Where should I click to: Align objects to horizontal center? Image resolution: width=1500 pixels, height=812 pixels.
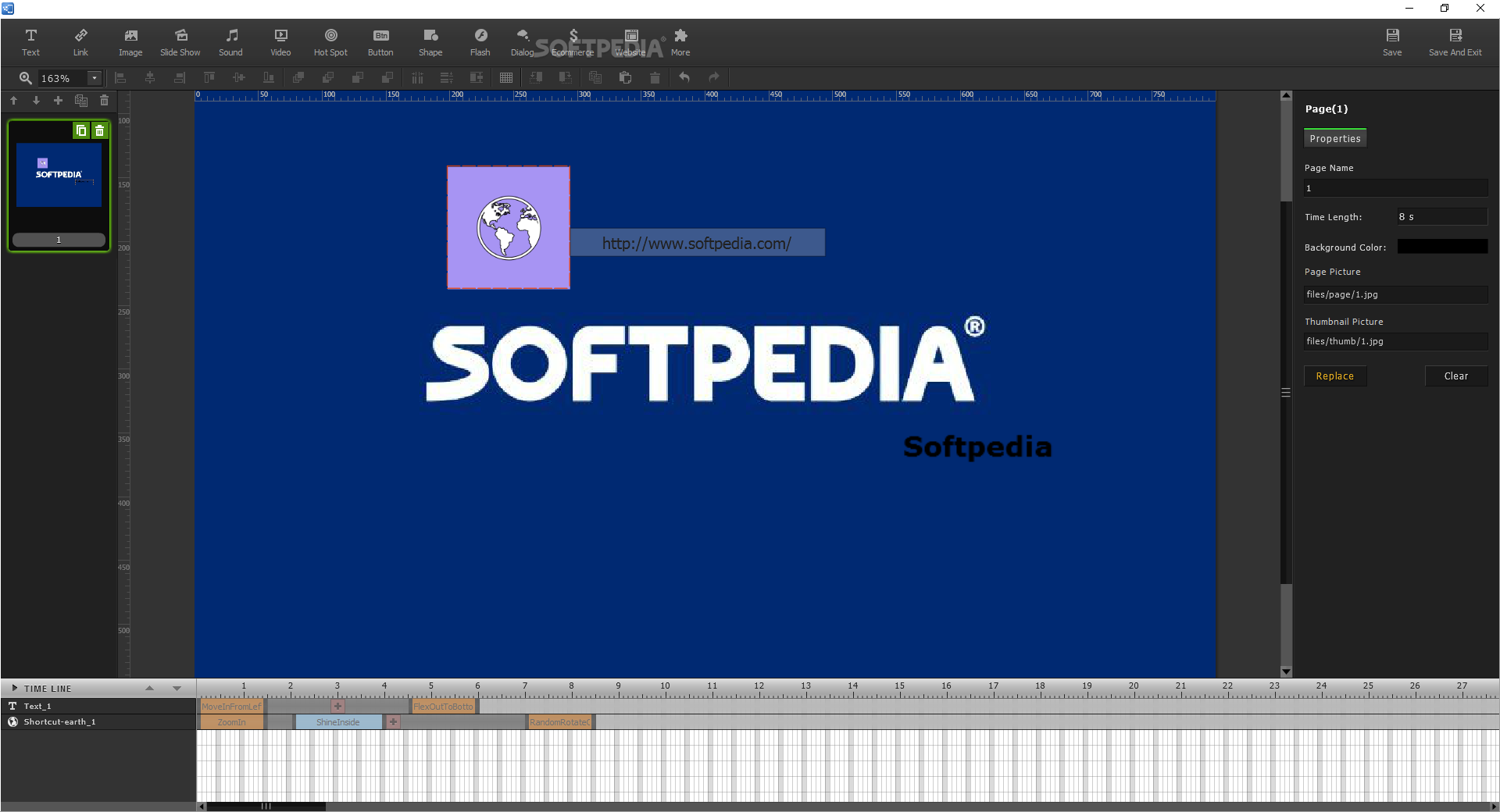coord(150,77)
